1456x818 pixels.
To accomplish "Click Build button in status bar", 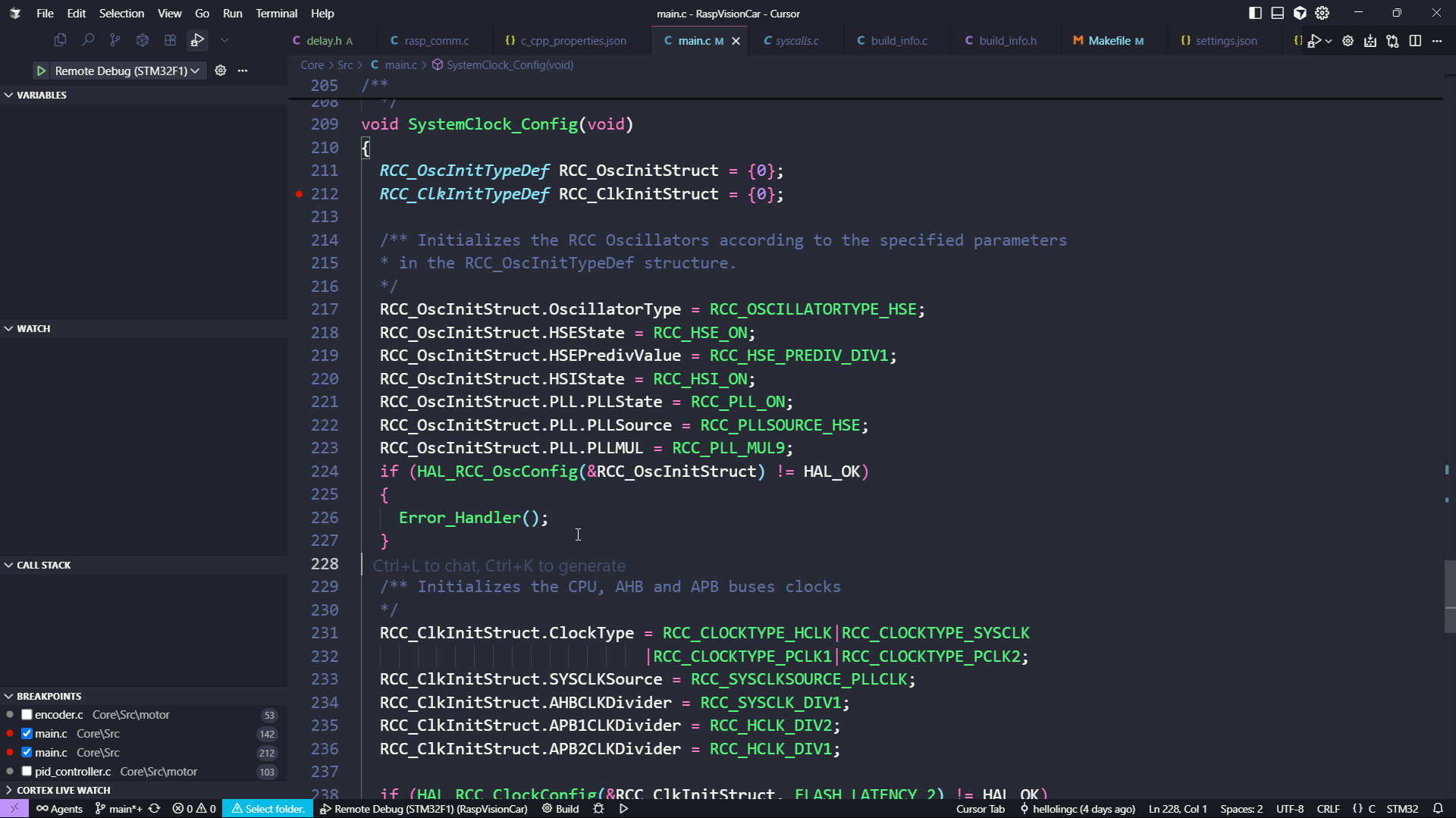I will 560,809.
